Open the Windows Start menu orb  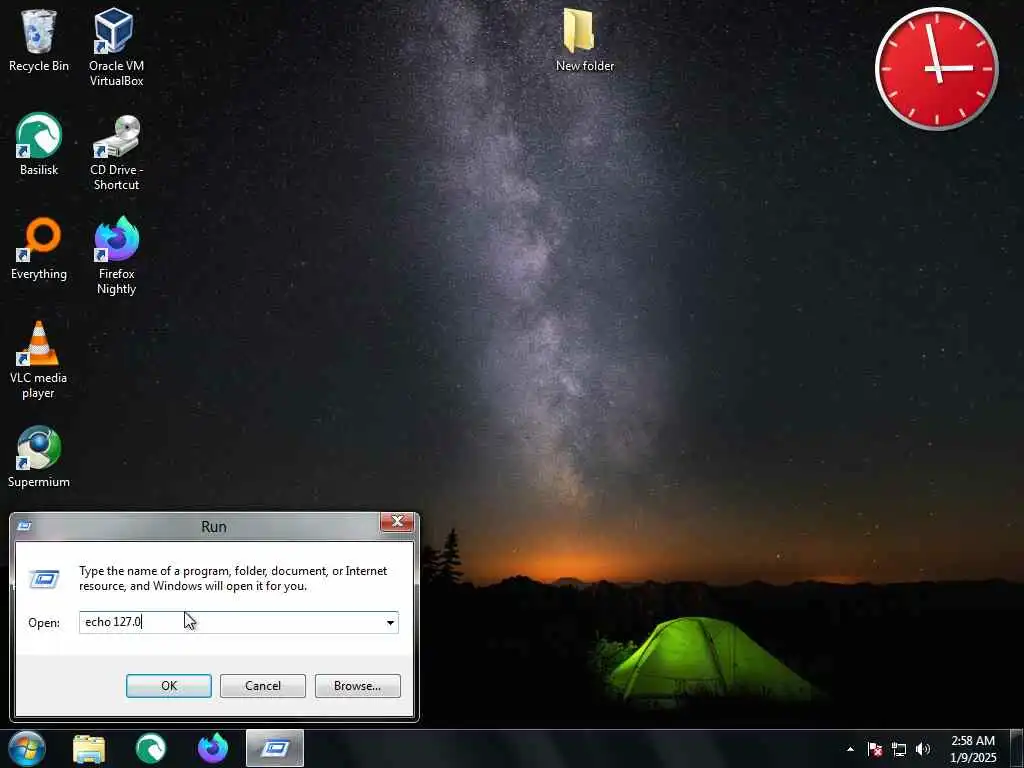(x=27, y=748)
